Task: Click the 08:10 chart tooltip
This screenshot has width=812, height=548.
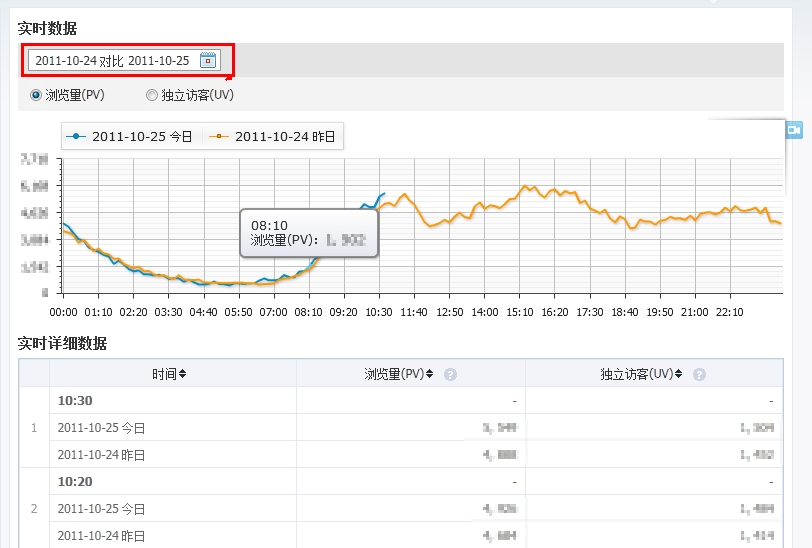Action: point(309,233)
